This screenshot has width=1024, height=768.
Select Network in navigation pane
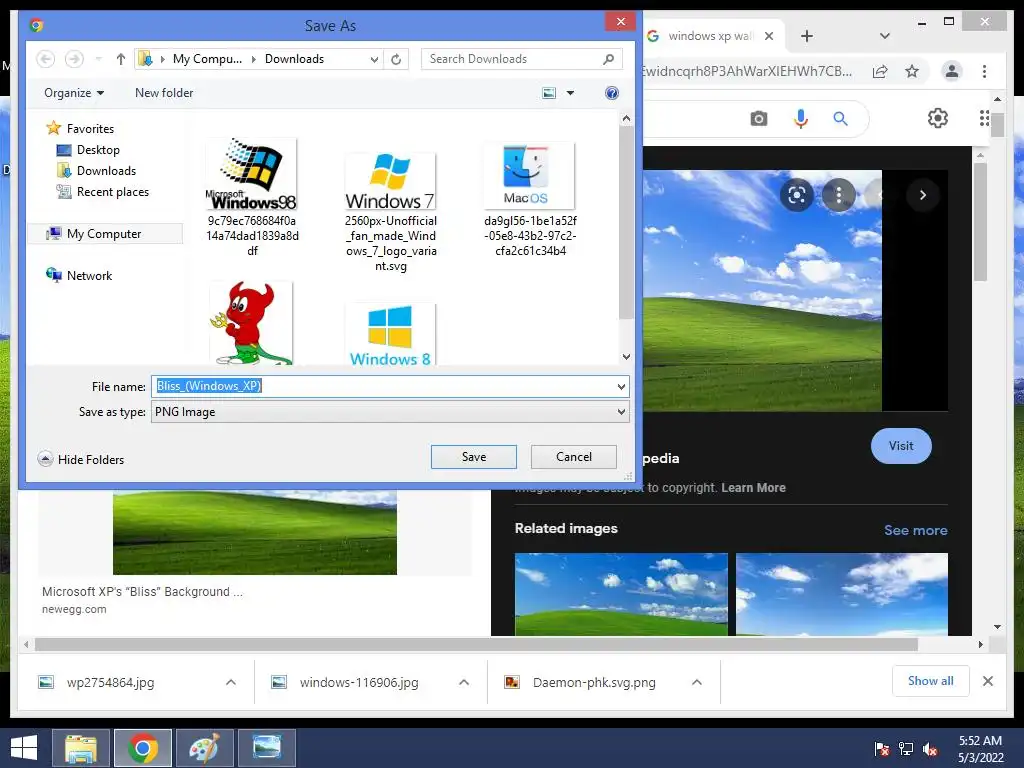pyautogui.click(x=79, y=276)
